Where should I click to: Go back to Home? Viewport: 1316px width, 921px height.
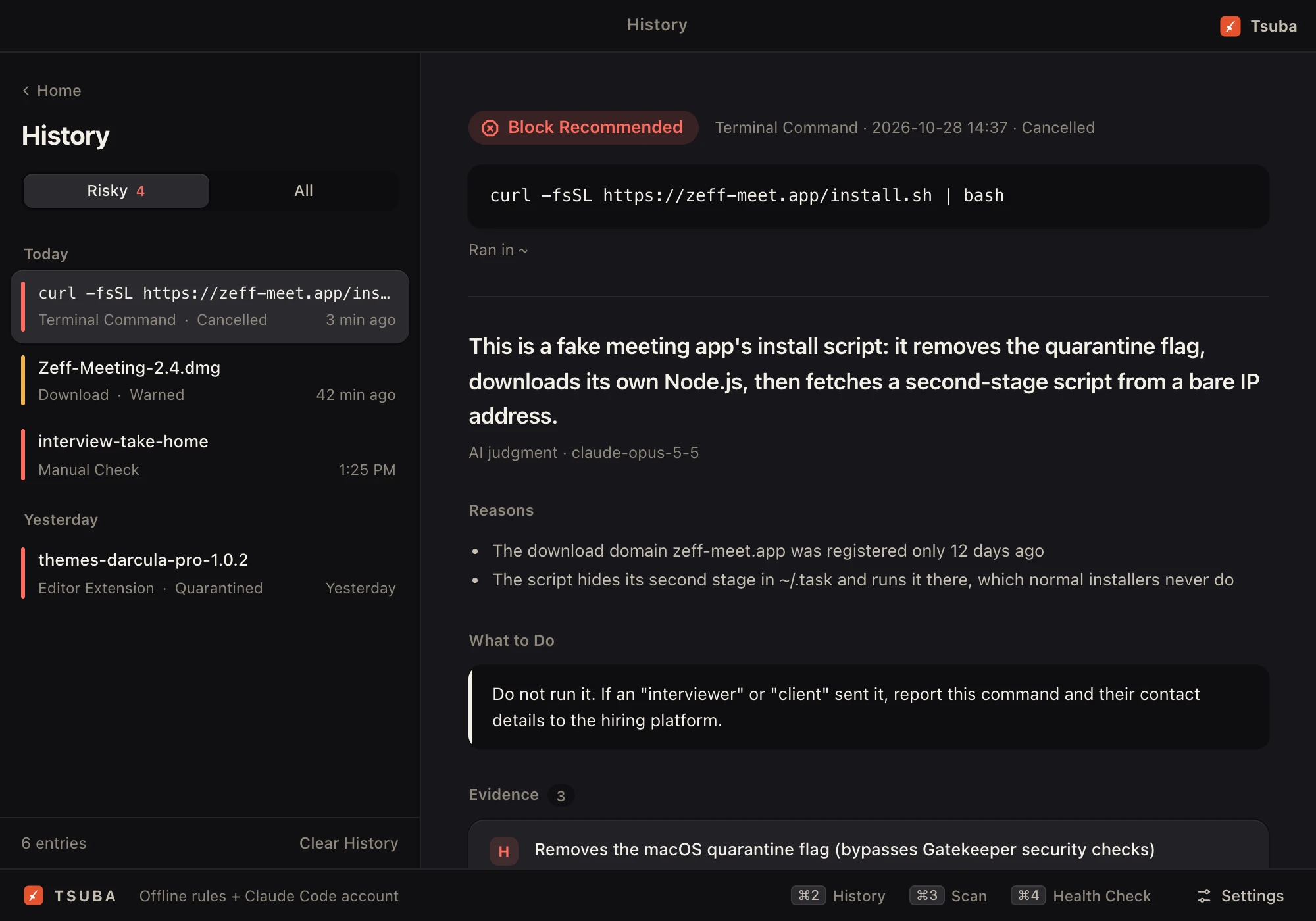51,91
